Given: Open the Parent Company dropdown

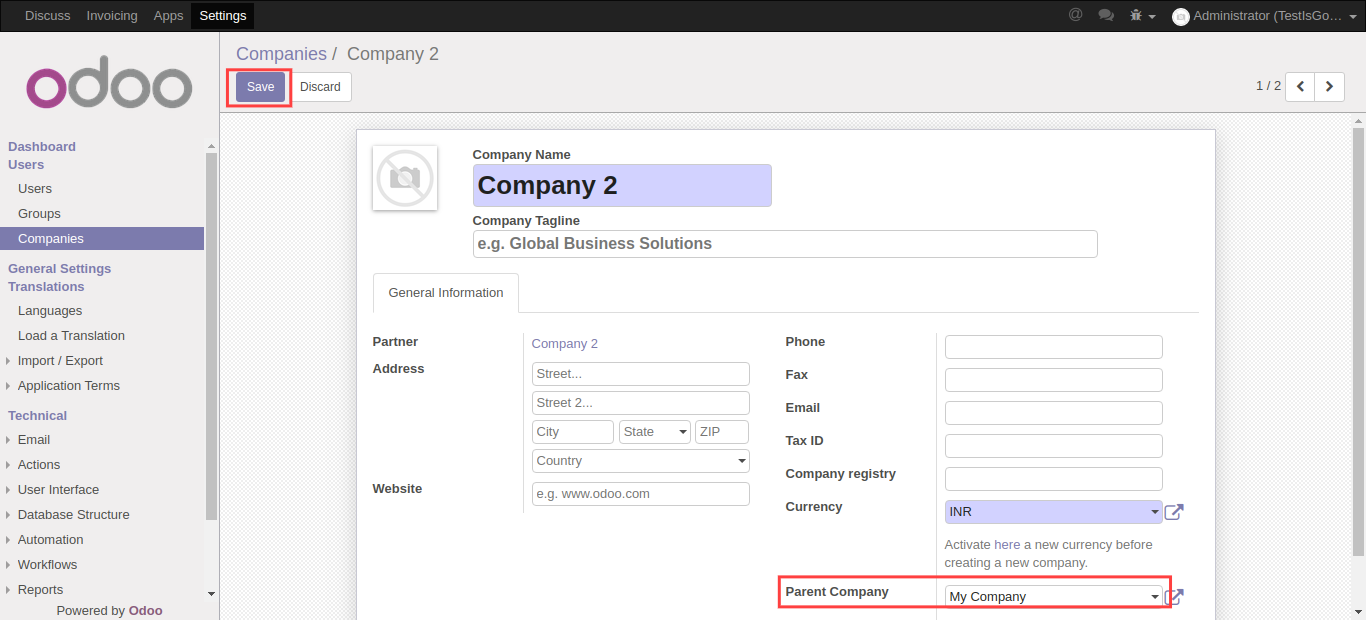Looking at the screenshot, I should (x=1053, y=597).
